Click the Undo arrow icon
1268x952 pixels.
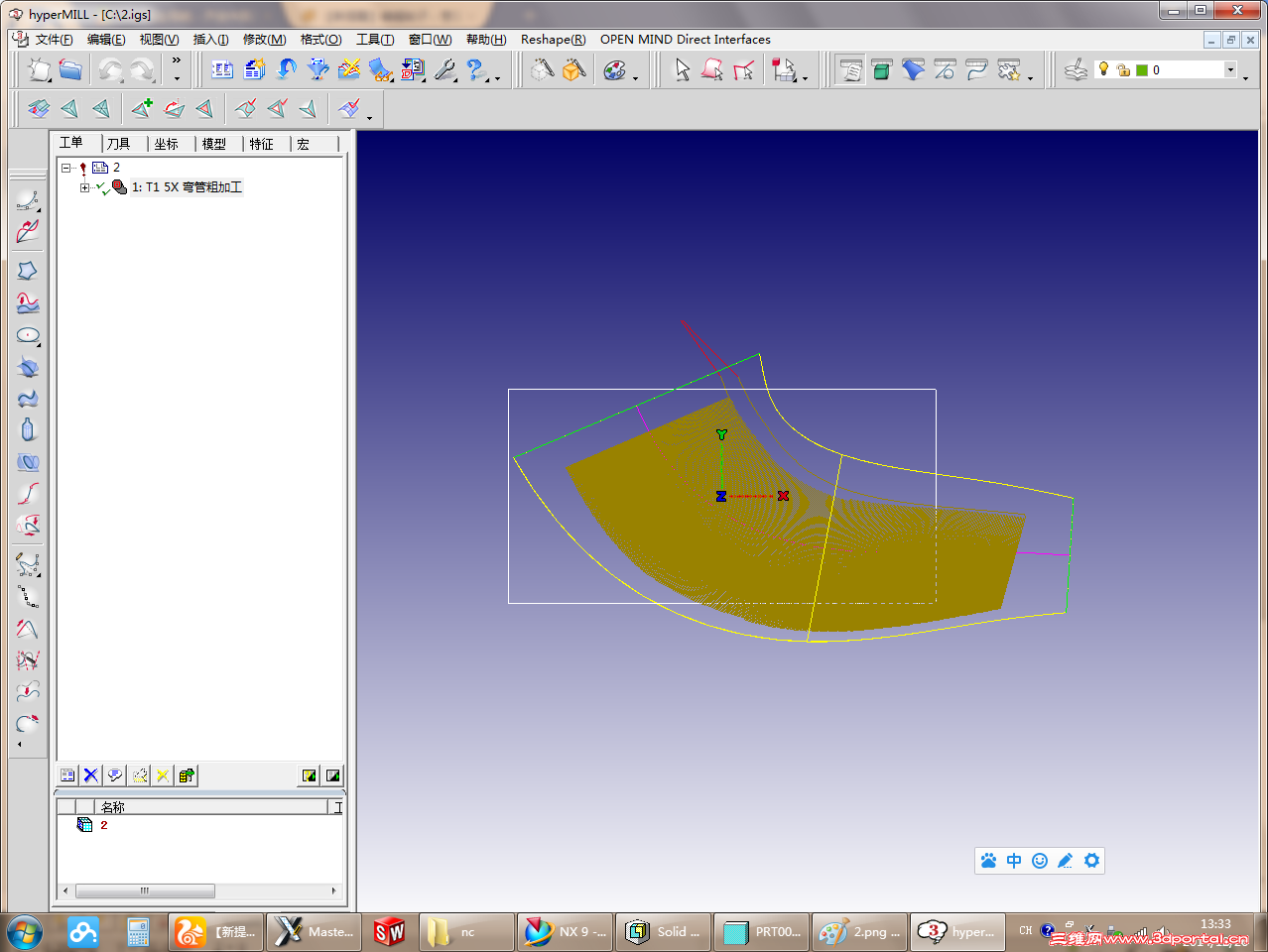(x=110, y=70)
